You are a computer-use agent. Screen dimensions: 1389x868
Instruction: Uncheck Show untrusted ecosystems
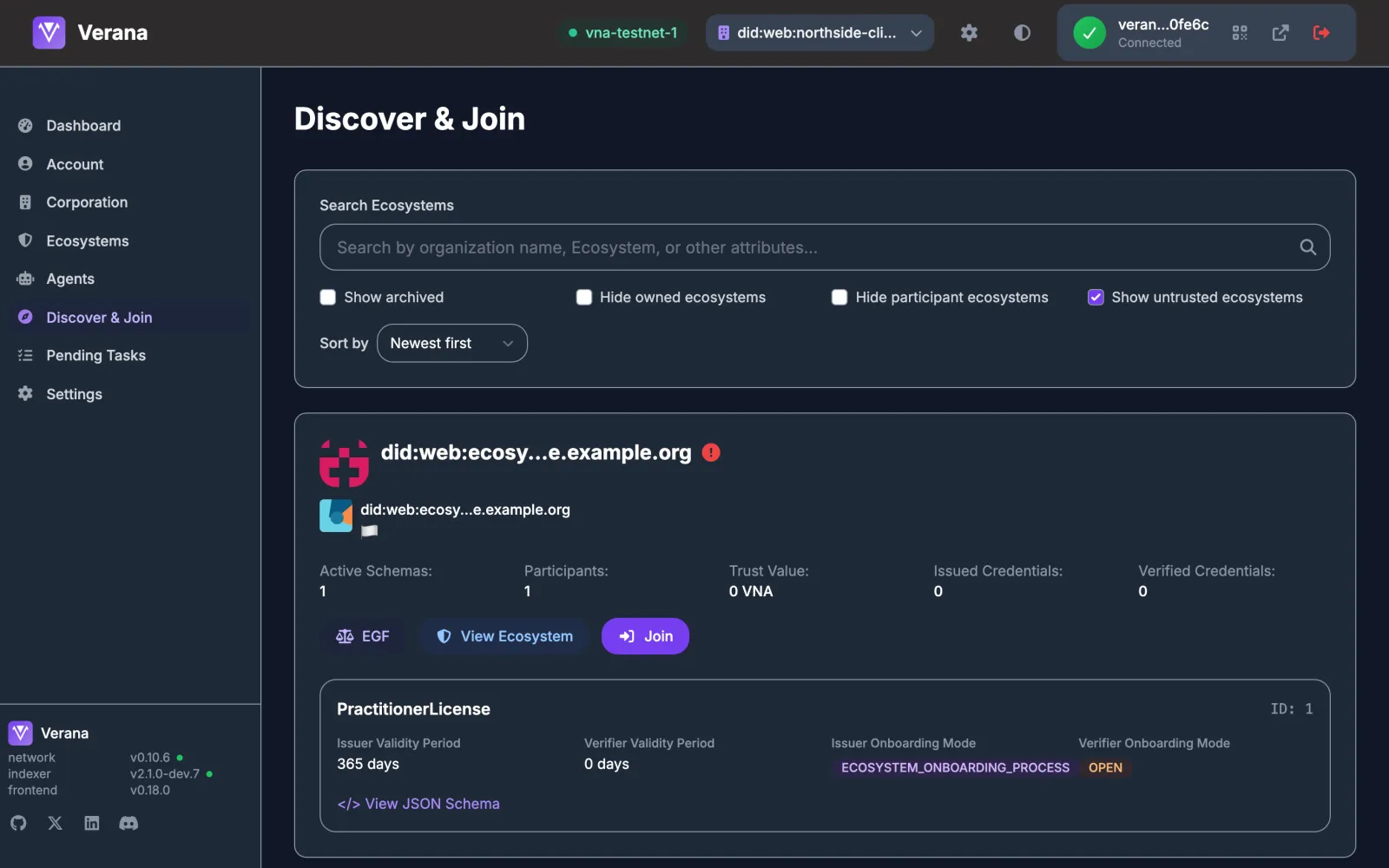coord(1096,298)
